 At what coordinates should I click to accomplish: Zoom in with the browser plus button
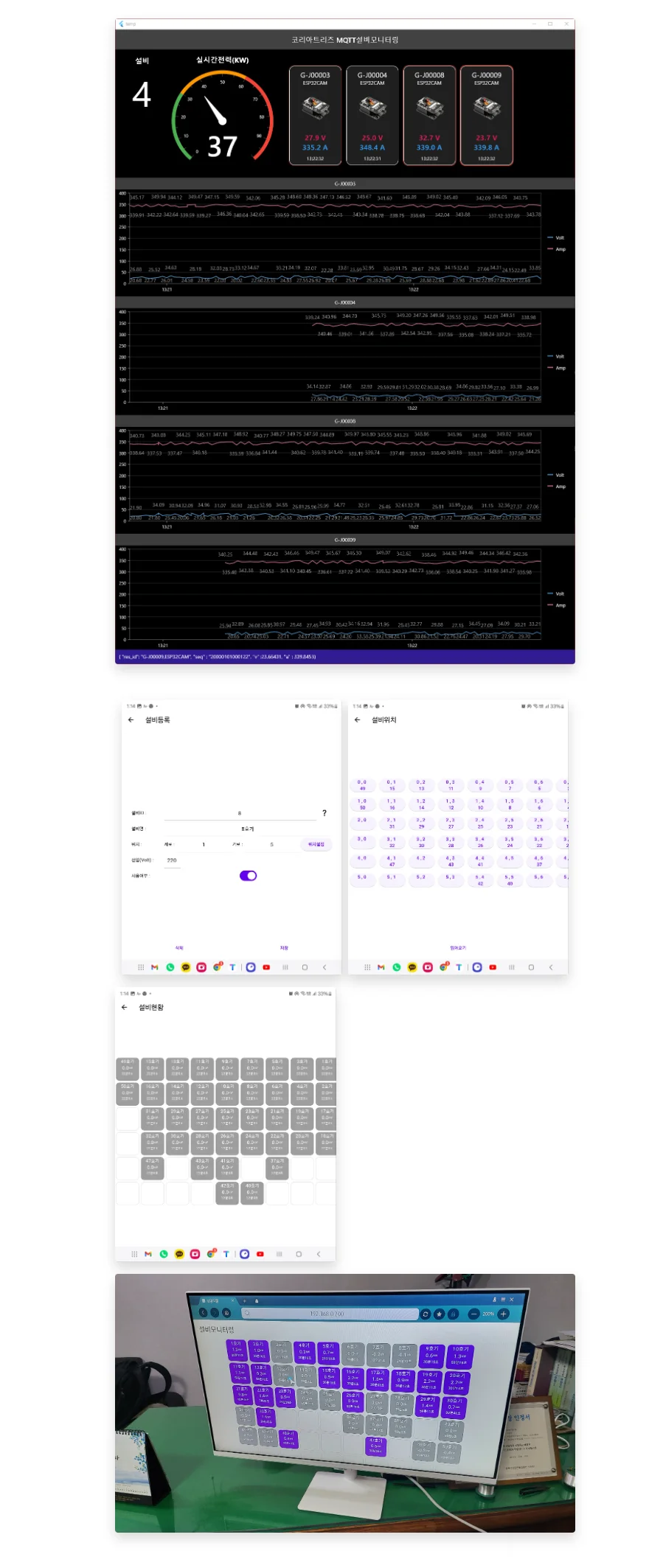click(x=504, y=1314)
